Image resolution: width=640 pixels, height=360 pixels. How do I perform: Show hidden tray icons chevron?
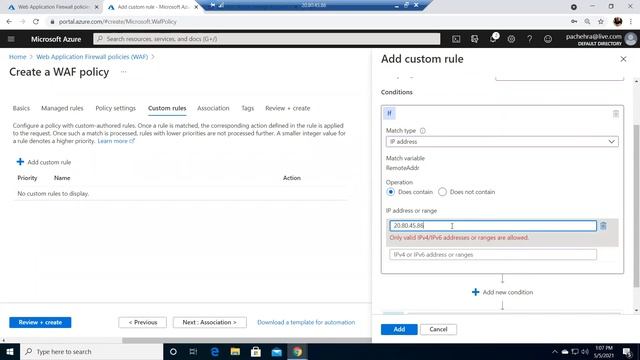coord(554,351)
